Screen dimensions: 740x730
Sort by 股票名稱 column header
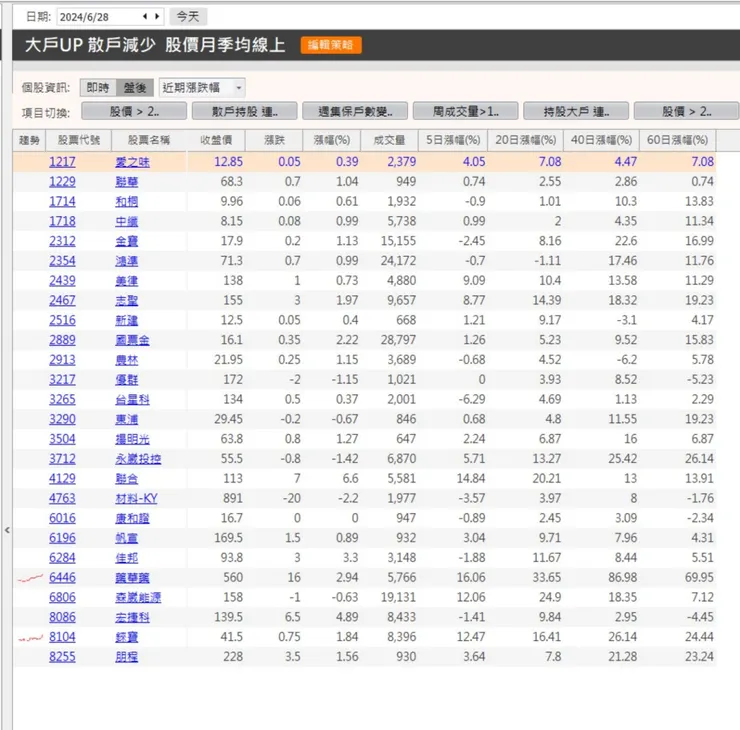coord(149,140)
